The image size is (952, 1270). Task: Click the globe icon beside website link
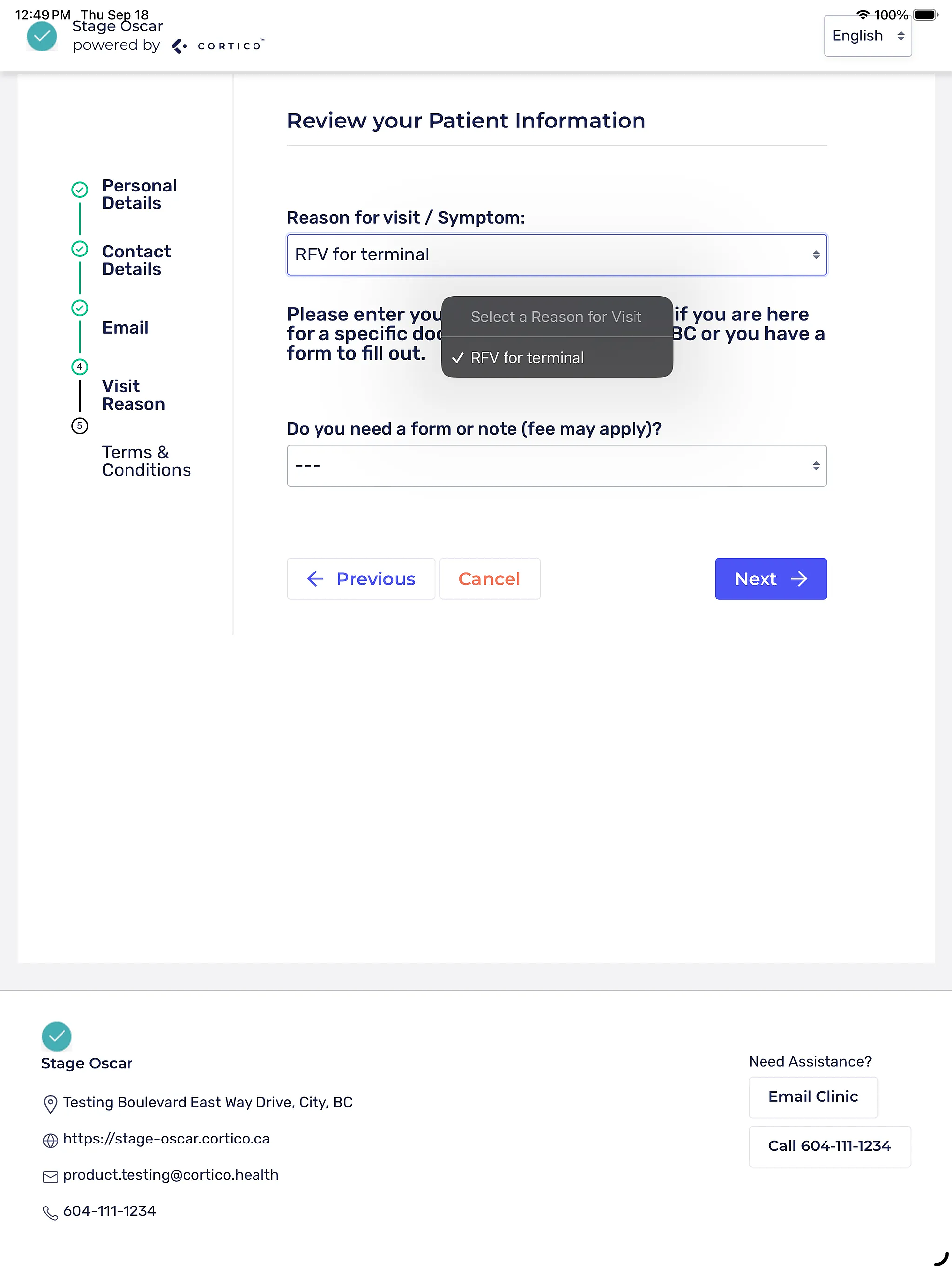(x=51, y=1140)
